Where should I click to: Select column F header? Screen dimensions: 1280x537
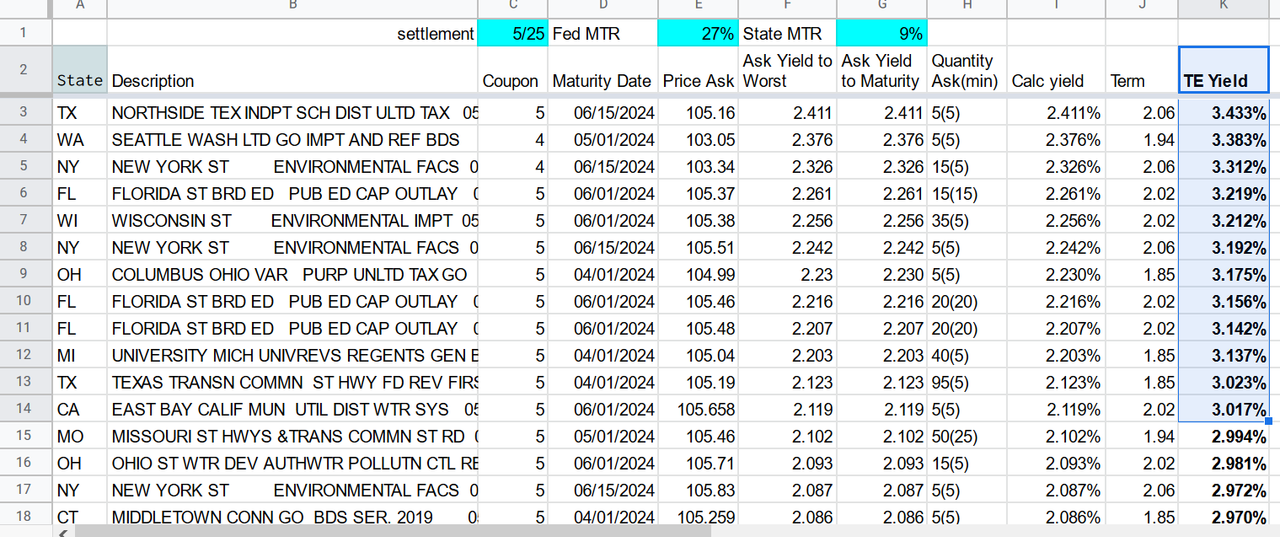[x=787, y=8]
